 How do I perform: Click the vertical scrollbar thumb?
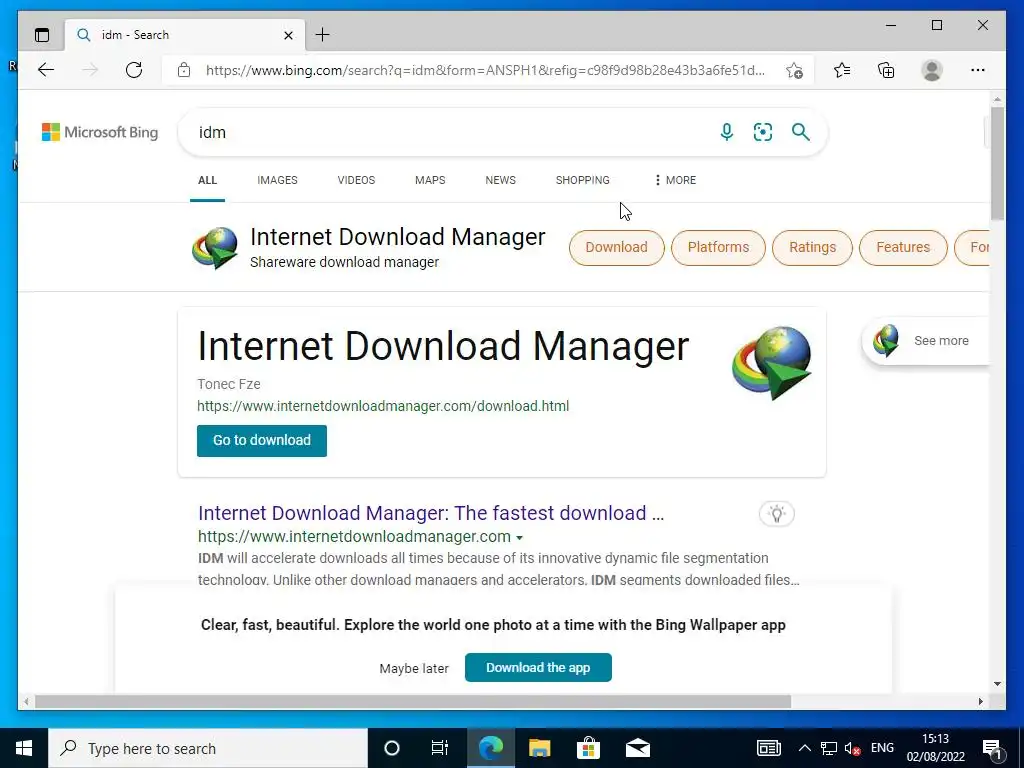click(997, 163)
